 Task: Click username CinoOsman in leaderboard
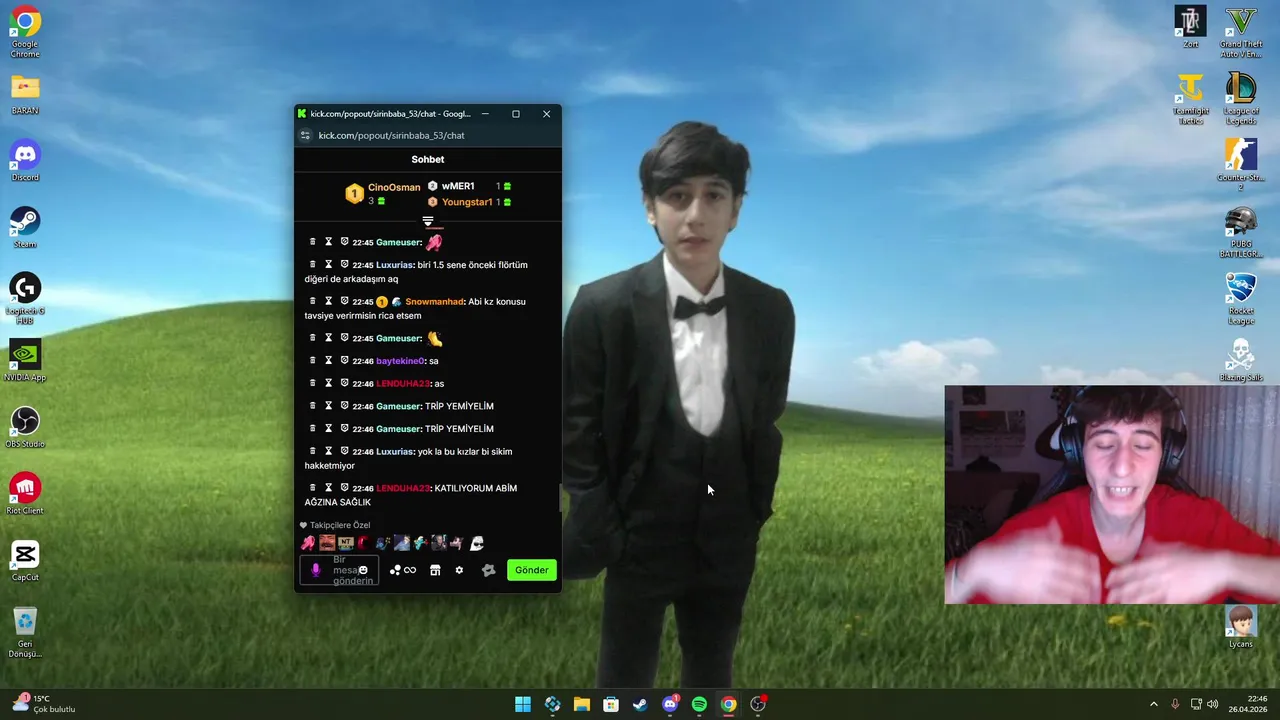[394, 187]
